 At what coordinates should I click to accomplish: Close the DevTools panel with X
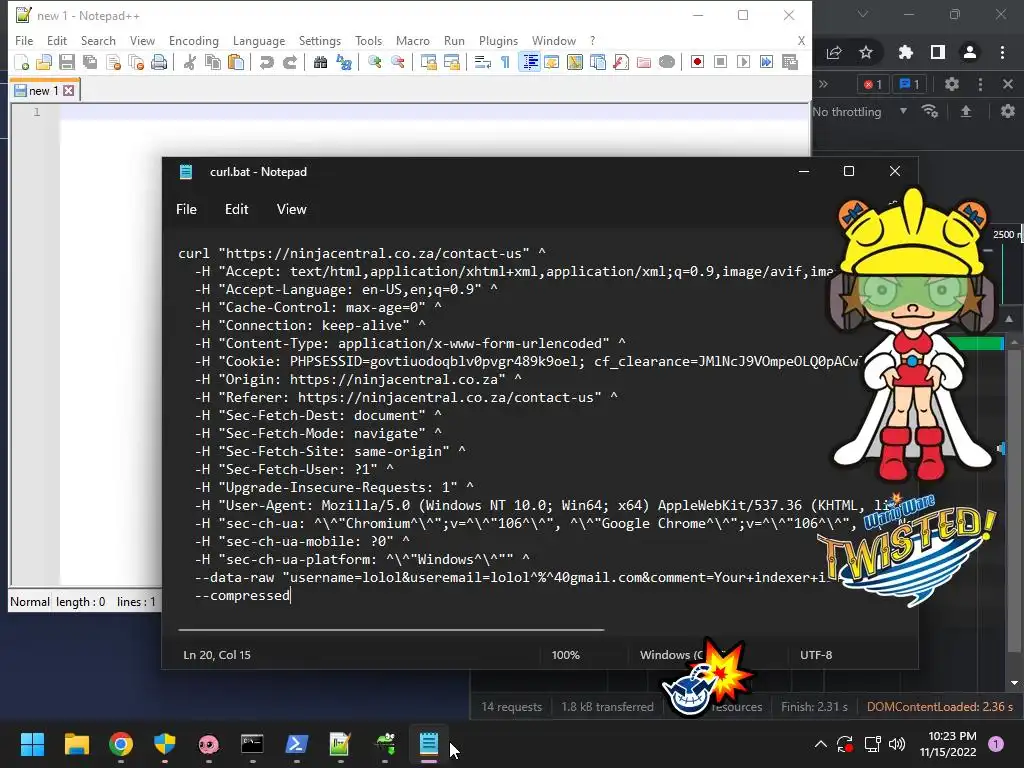pos(1007,84)
